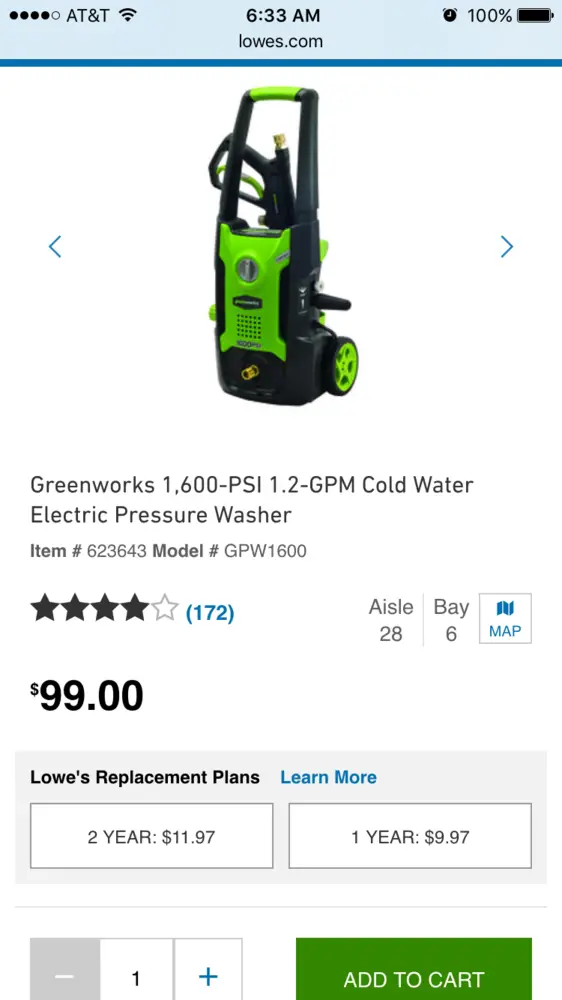Show the previous product image

coord(55,247)
